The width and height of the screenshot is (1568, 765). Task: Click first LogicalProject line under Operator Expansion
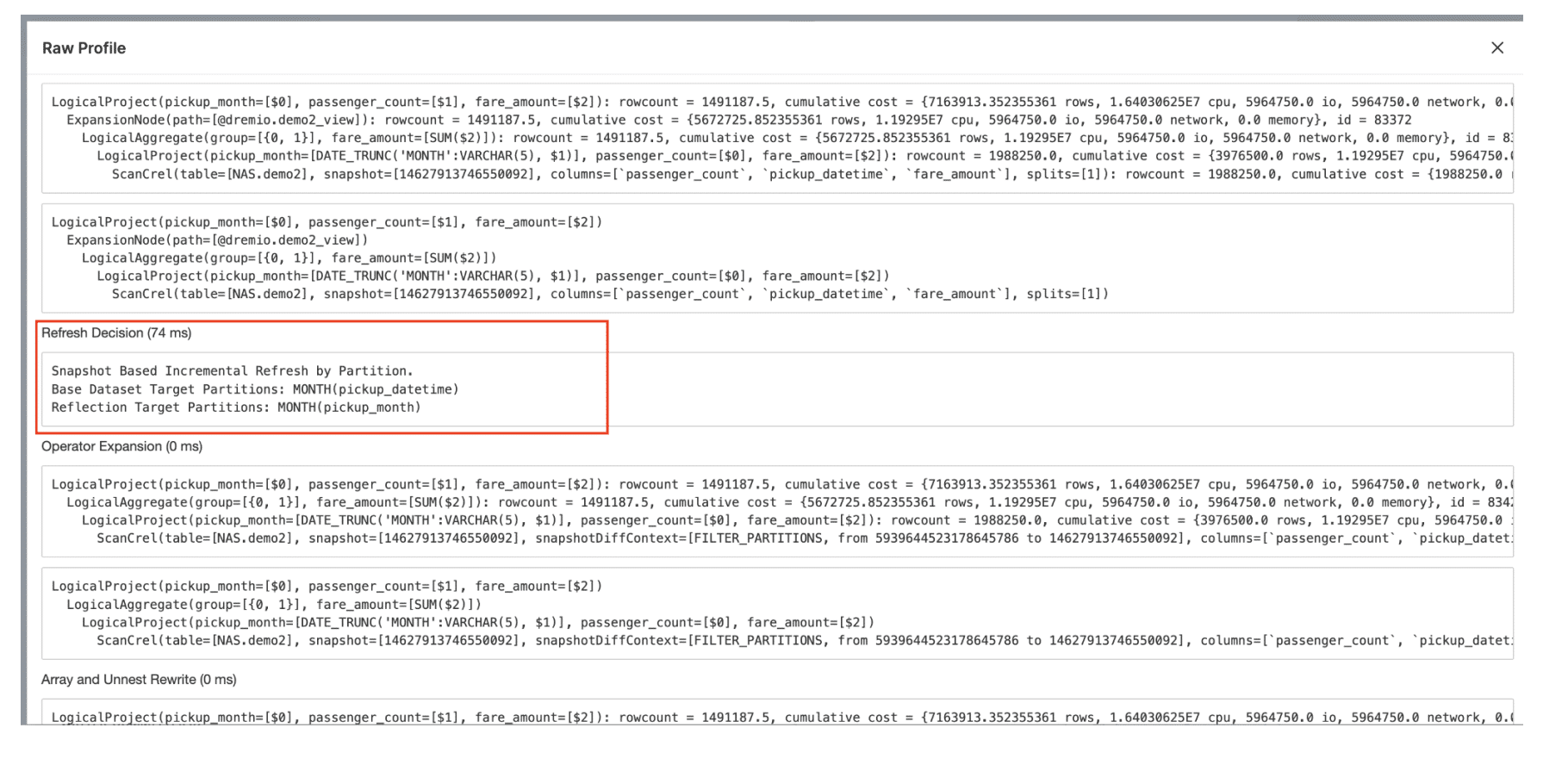[603, 484]
